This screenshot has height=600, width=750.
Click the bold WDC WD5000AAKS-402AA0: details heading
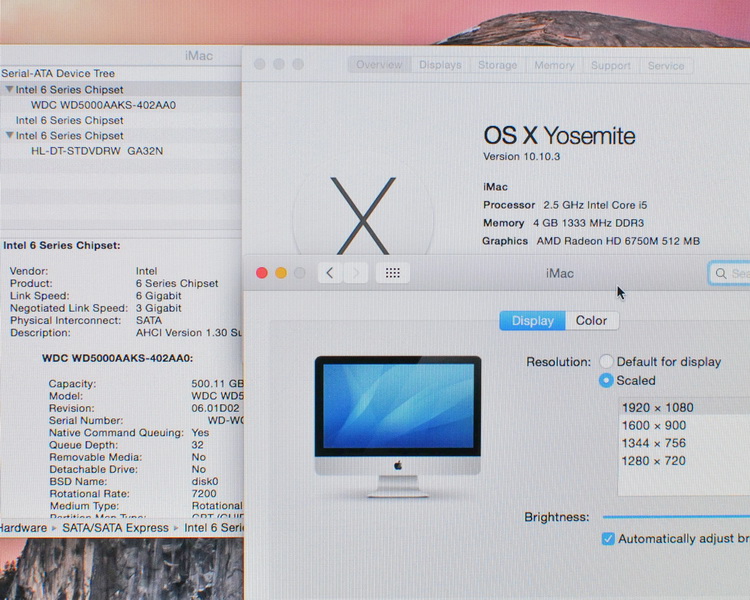[118, 358]
